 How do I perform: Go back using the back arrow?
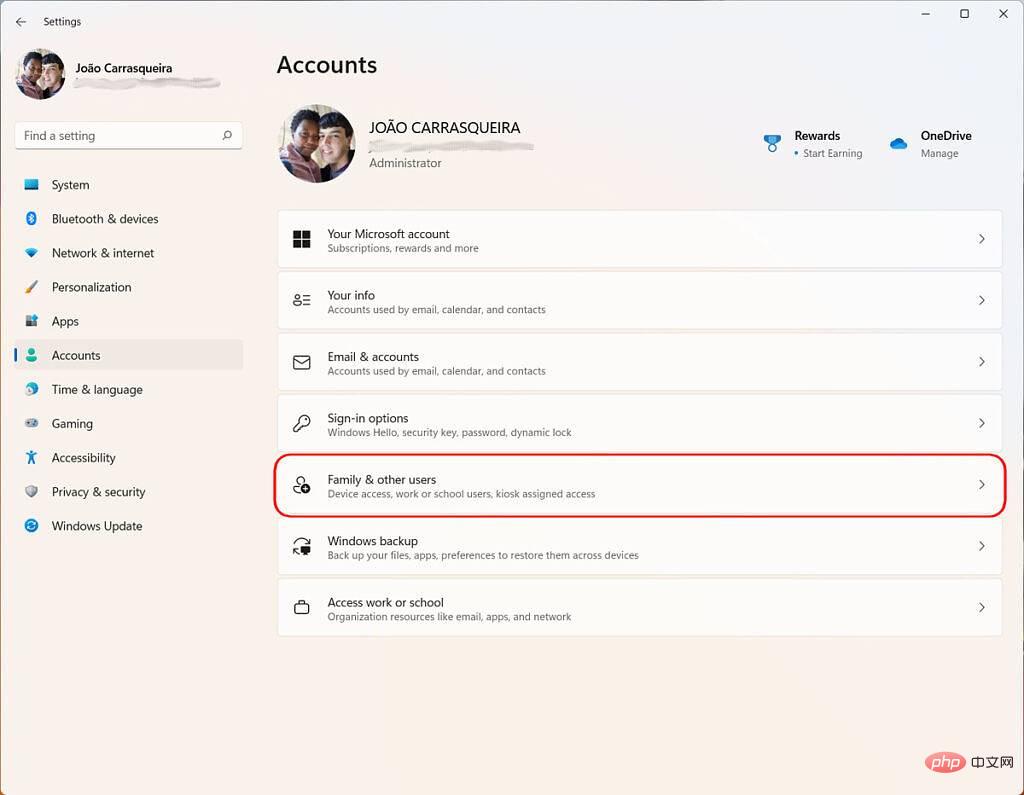(x=21, y=21)
